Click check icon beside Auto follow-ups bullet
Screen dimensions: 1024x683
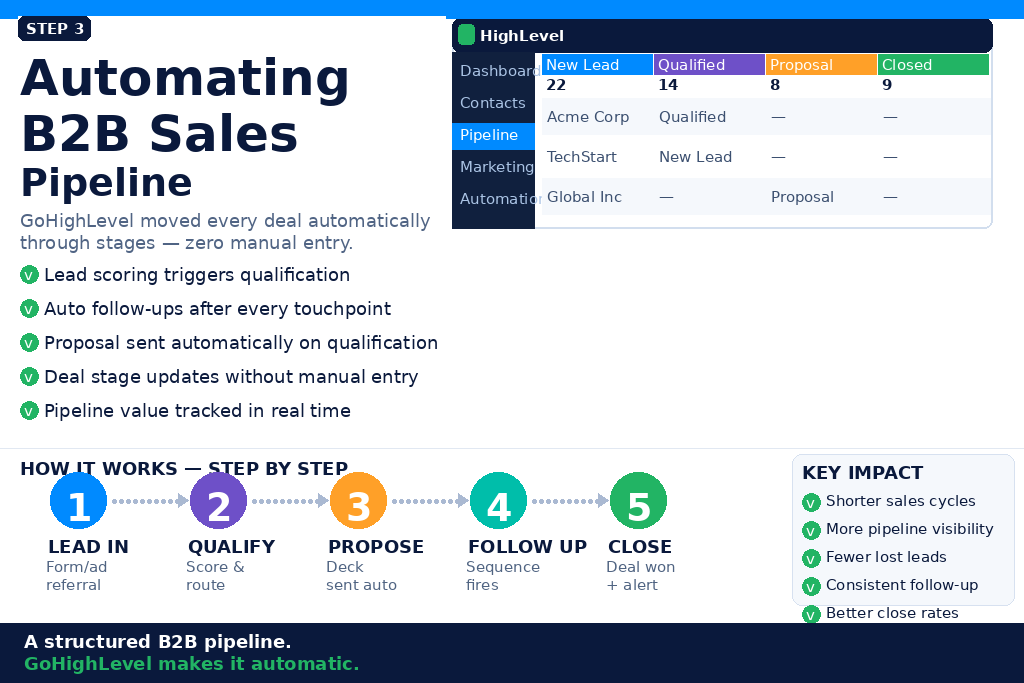(29, 309)
